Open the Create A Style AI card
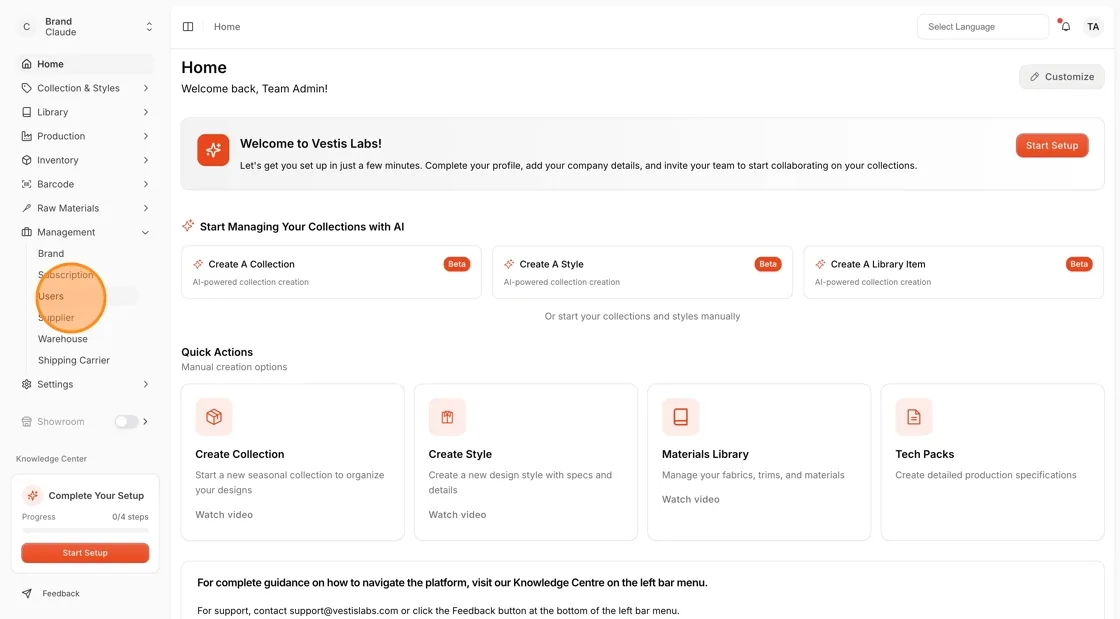The width and height of the screenshot is (1120, 619). 642,272
